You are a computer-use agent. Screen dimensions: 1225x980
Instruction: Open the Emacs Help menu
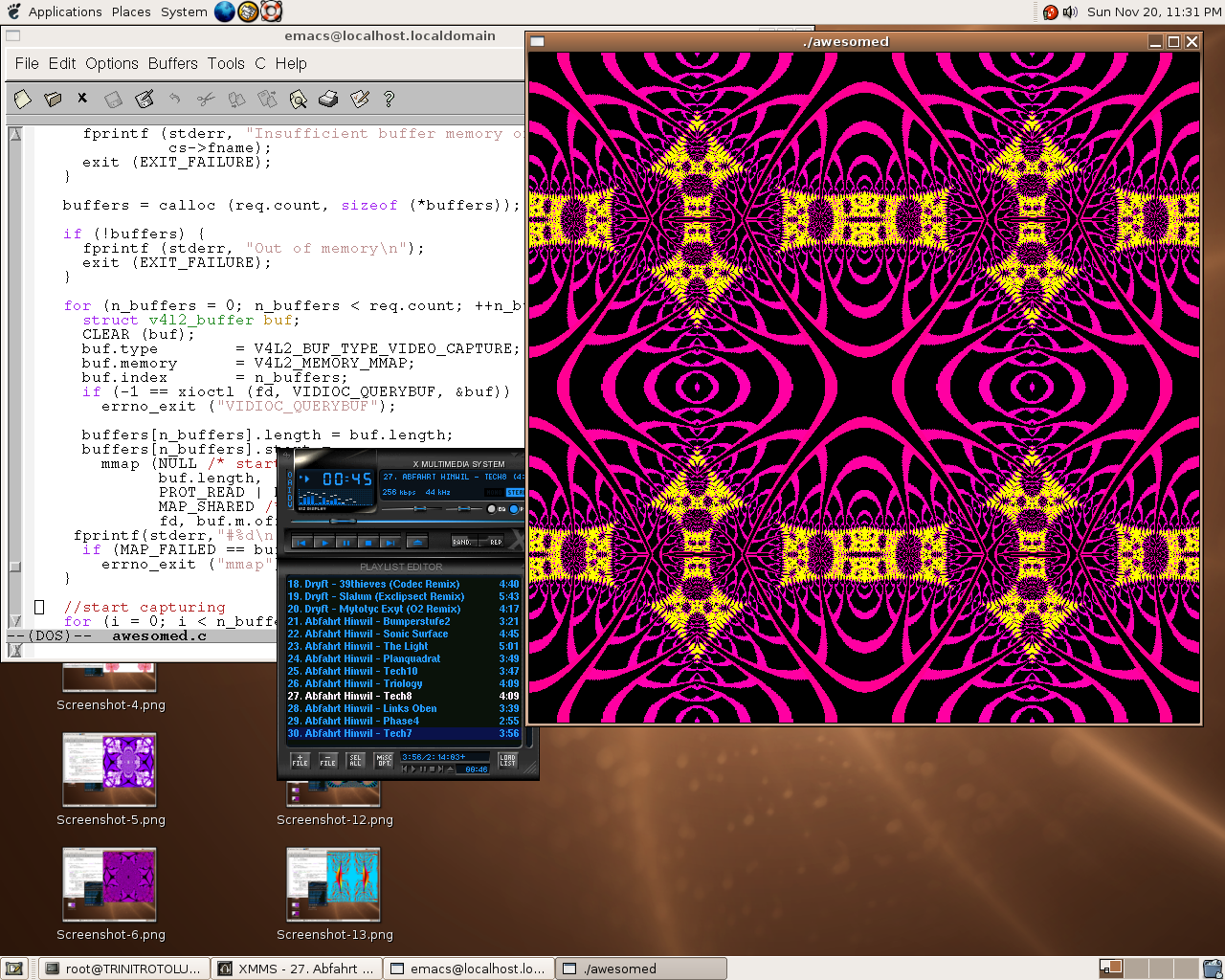pyautogui.click(x=291, y=63)
